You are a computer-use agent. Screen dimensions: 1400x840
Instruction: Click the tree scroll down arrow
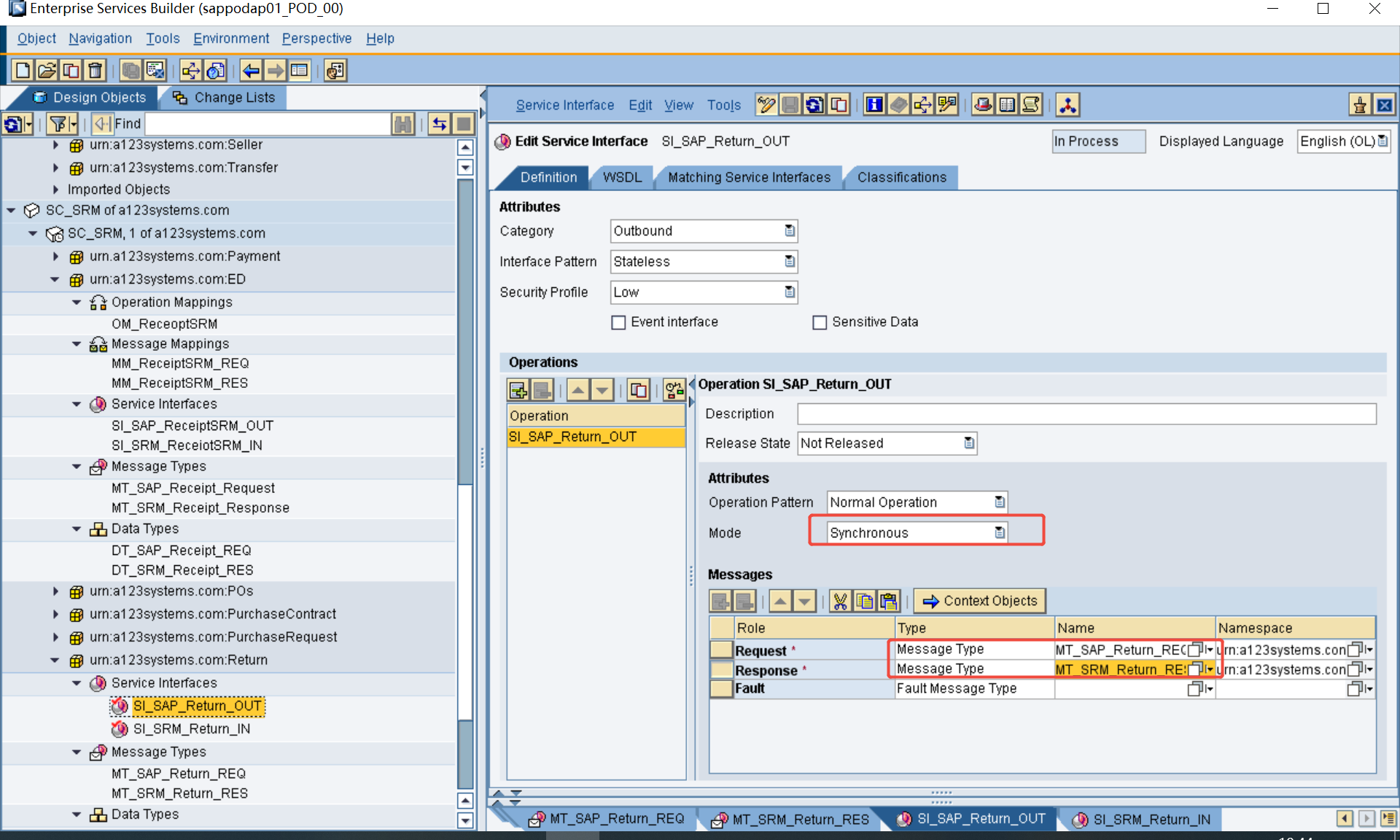tap(465, 820)
